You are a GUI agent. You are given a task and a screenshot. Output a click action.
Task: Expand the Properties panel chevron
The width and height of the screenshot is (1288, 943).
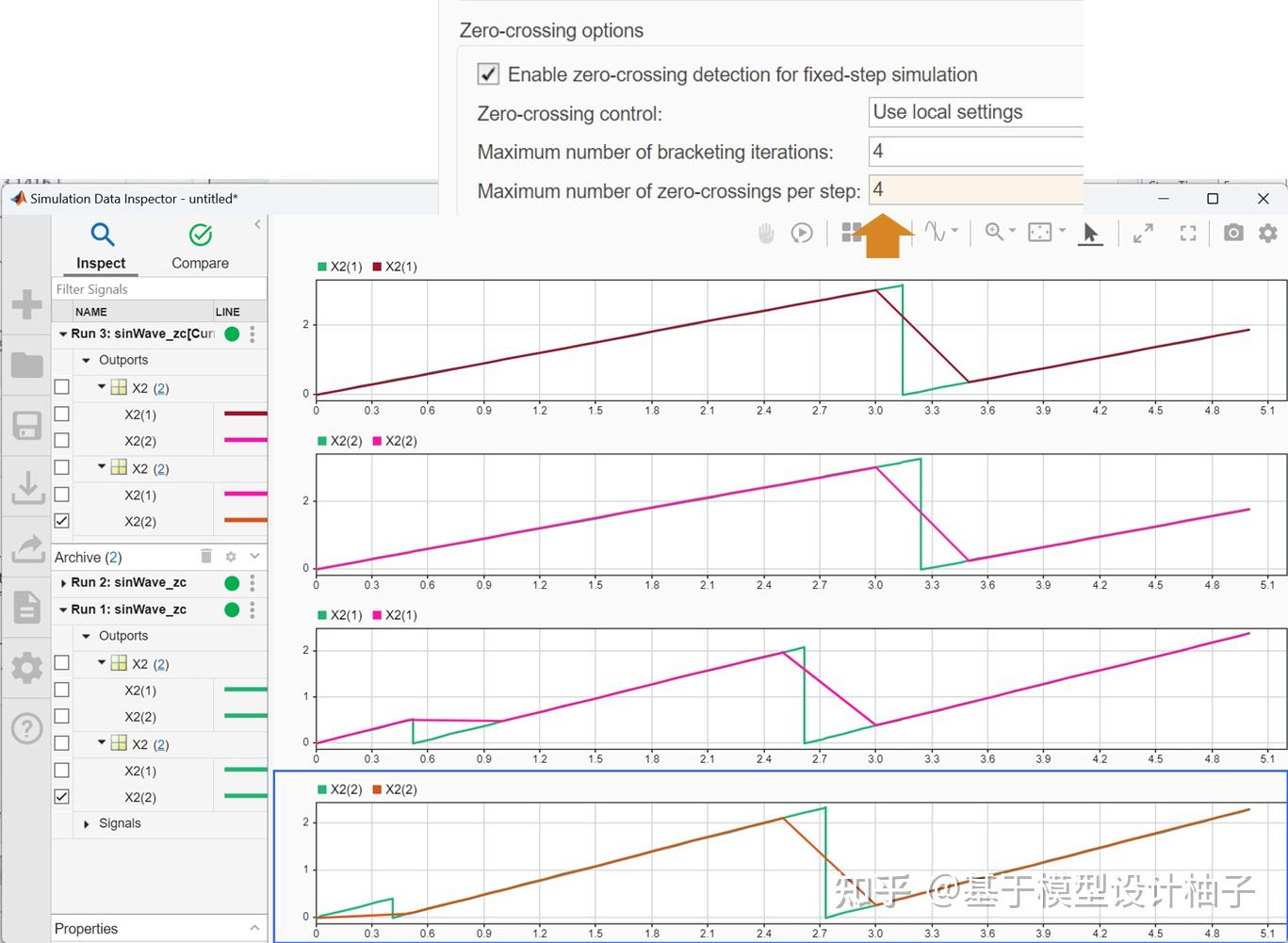click(254, 928)
